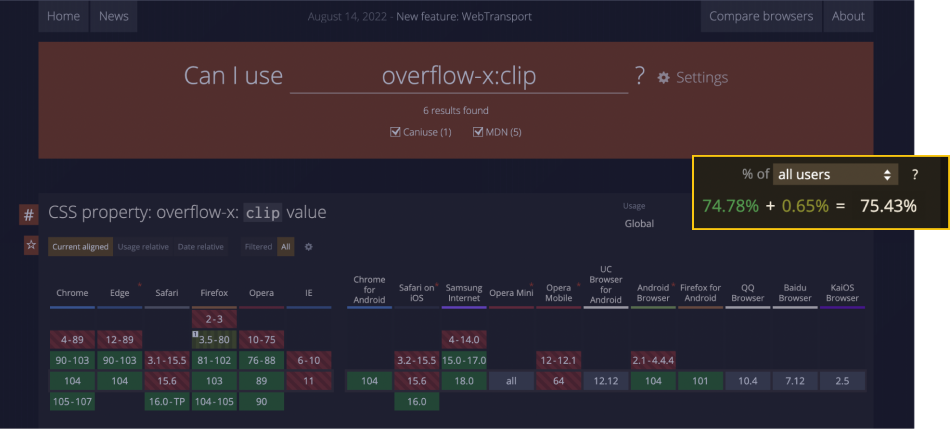Click Android Browser 2.1-4.4.4 cell
This screenshot has width=950, height=429.
point(653,361)
